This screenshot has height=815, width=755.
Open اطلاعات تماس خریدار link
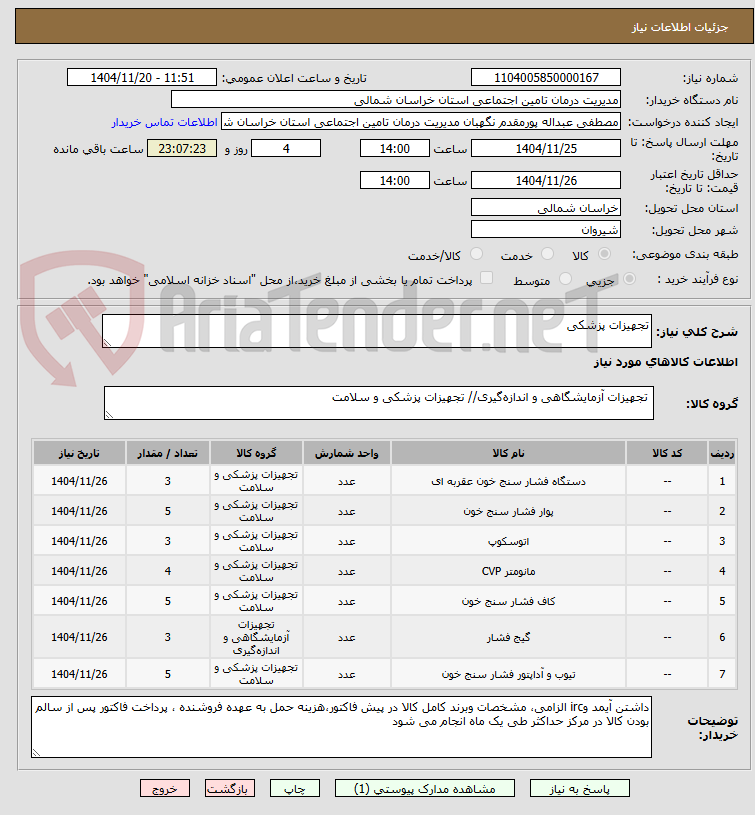tap(164, 122)
